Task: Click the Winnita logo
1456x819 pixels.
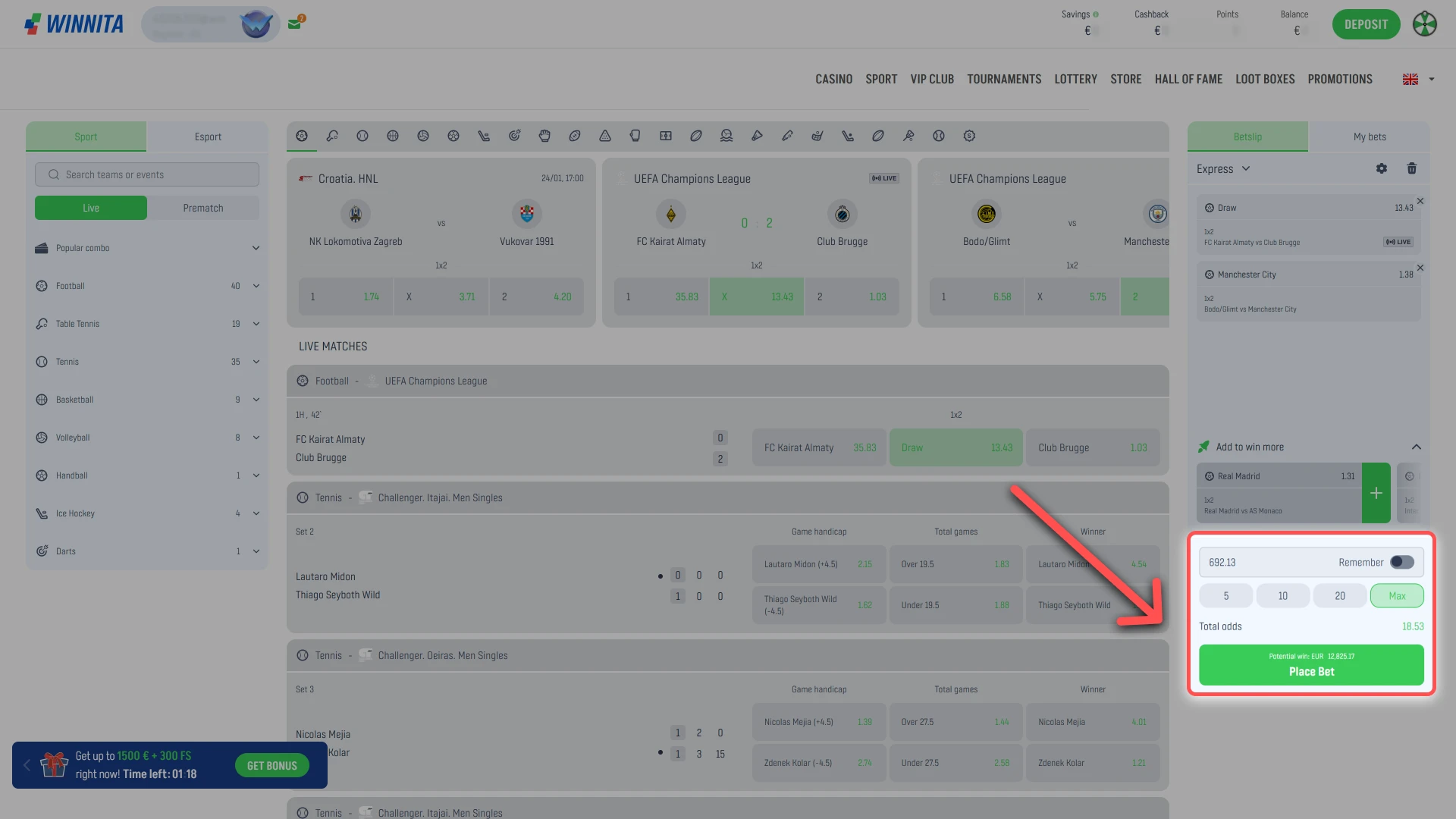Action: click(x=74, y=24)
